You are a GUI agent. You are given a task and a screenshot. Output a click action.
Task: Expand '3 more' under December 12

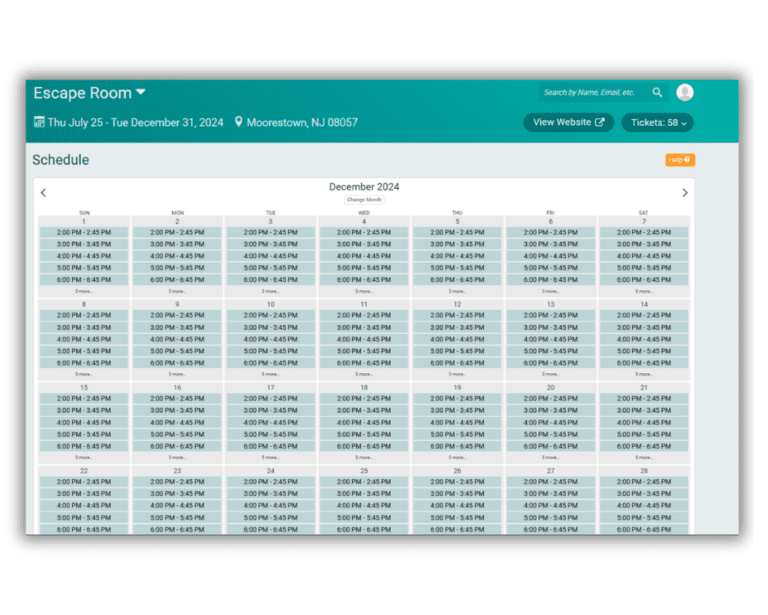pos(457,374)
